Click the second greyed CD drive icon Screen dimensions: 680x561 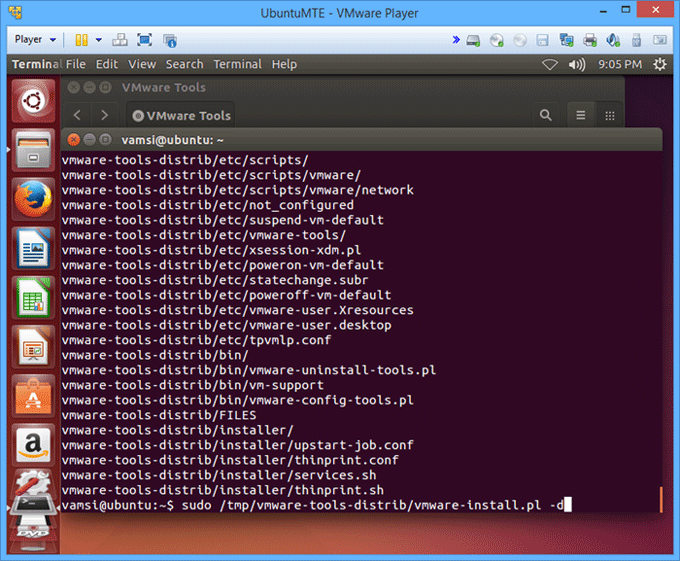click(x=520, y=40)
